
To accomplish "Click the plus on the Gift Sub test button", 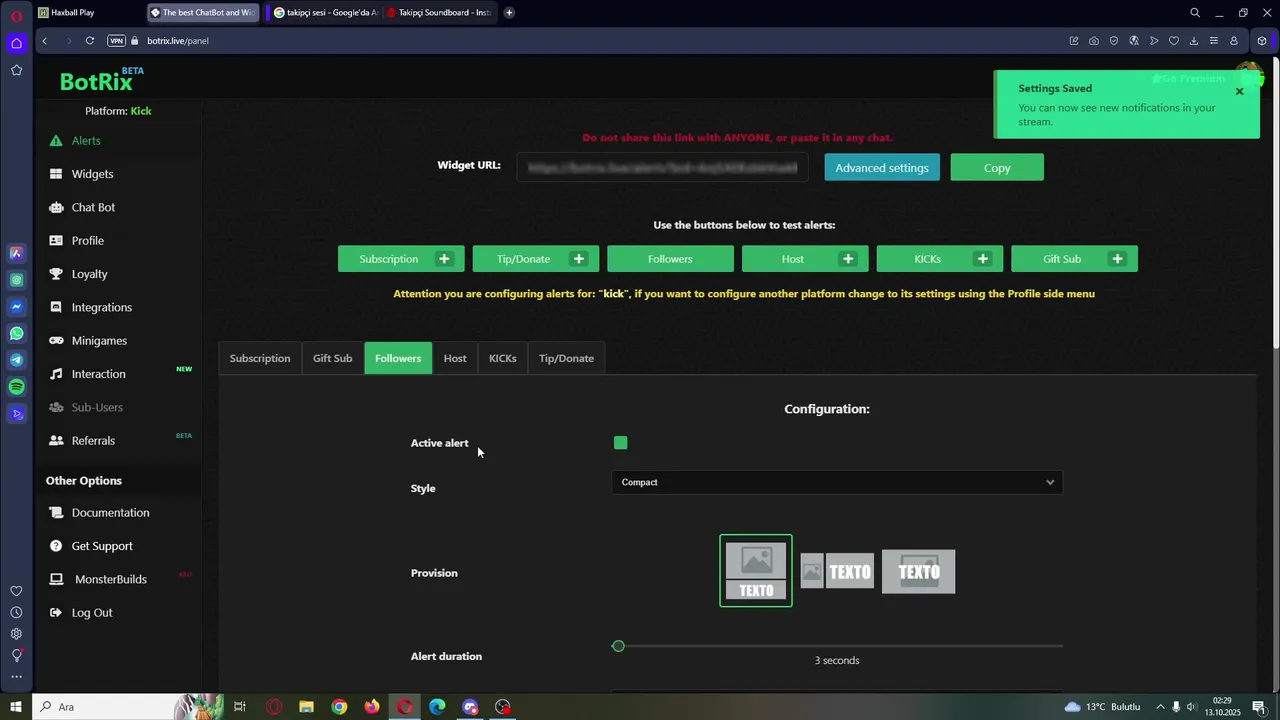I will [1117, 259].
